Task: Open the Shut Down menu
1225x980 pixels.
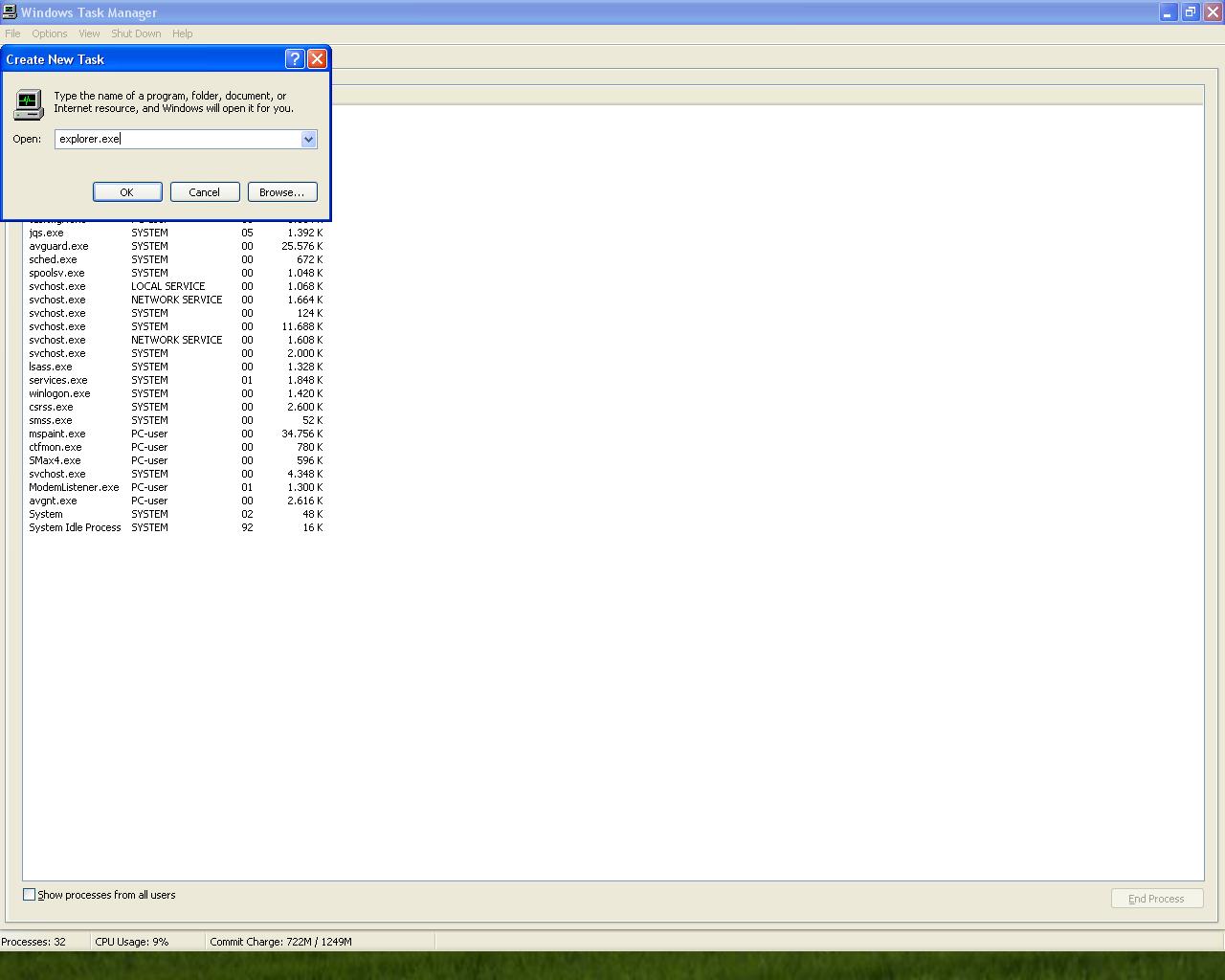Action: (x=136, y=33)
